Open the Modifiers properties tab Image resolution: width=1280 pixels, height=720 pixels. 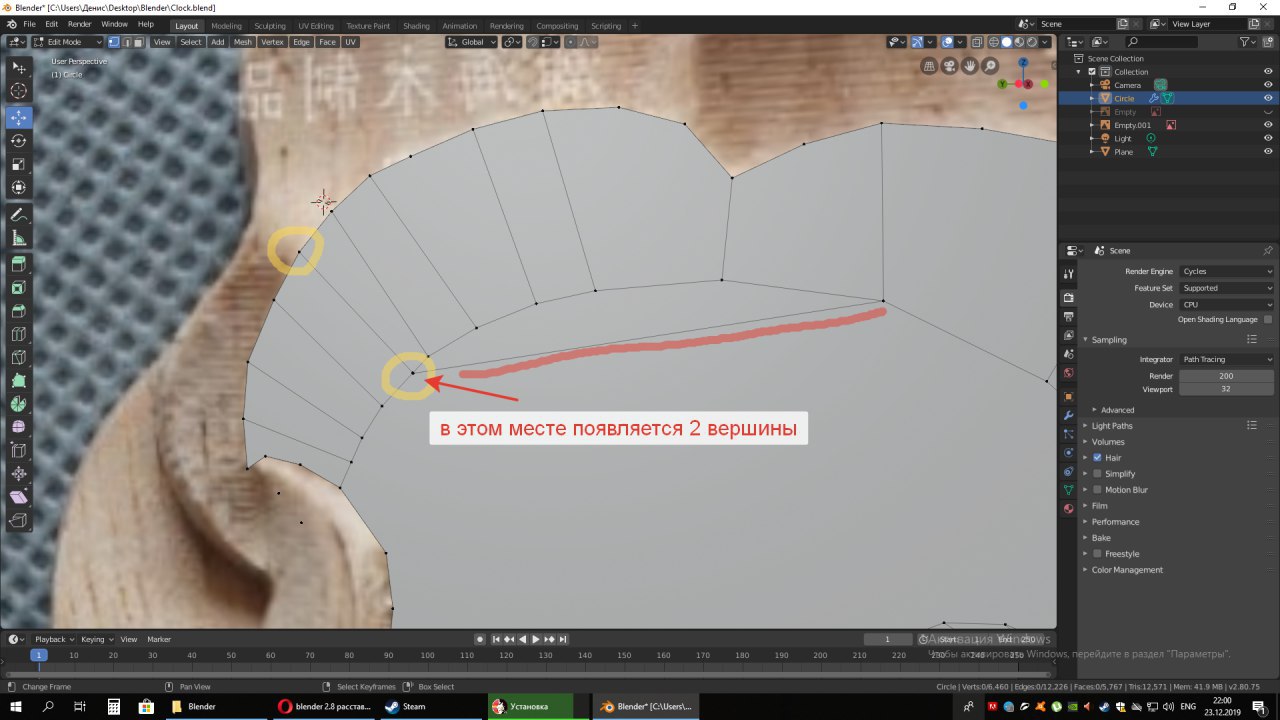click(1068, 415)
